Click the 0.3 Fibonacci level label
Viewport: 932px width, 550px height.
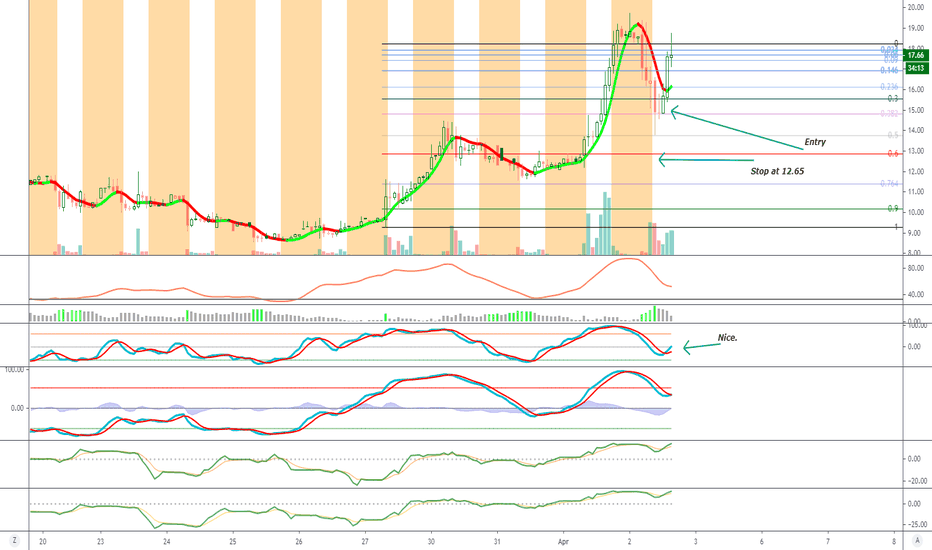tap(893, 99)
